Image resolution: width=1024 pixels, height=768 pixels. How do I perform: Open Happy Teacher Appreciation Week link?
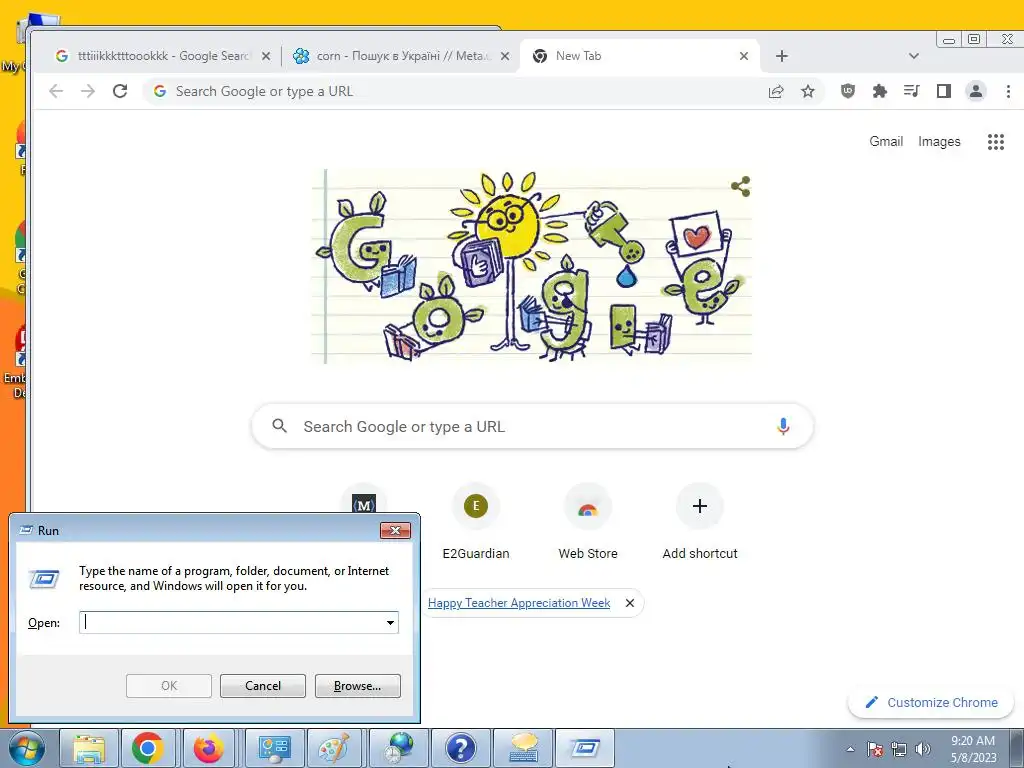[519, 603]
